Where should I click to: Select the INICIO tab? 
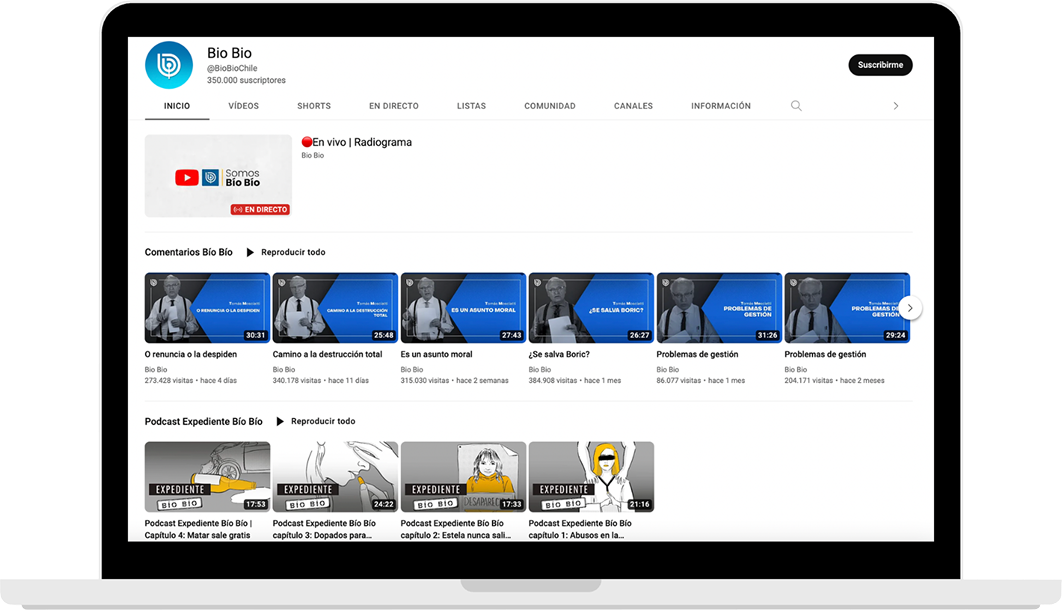[x=177, y=106]
